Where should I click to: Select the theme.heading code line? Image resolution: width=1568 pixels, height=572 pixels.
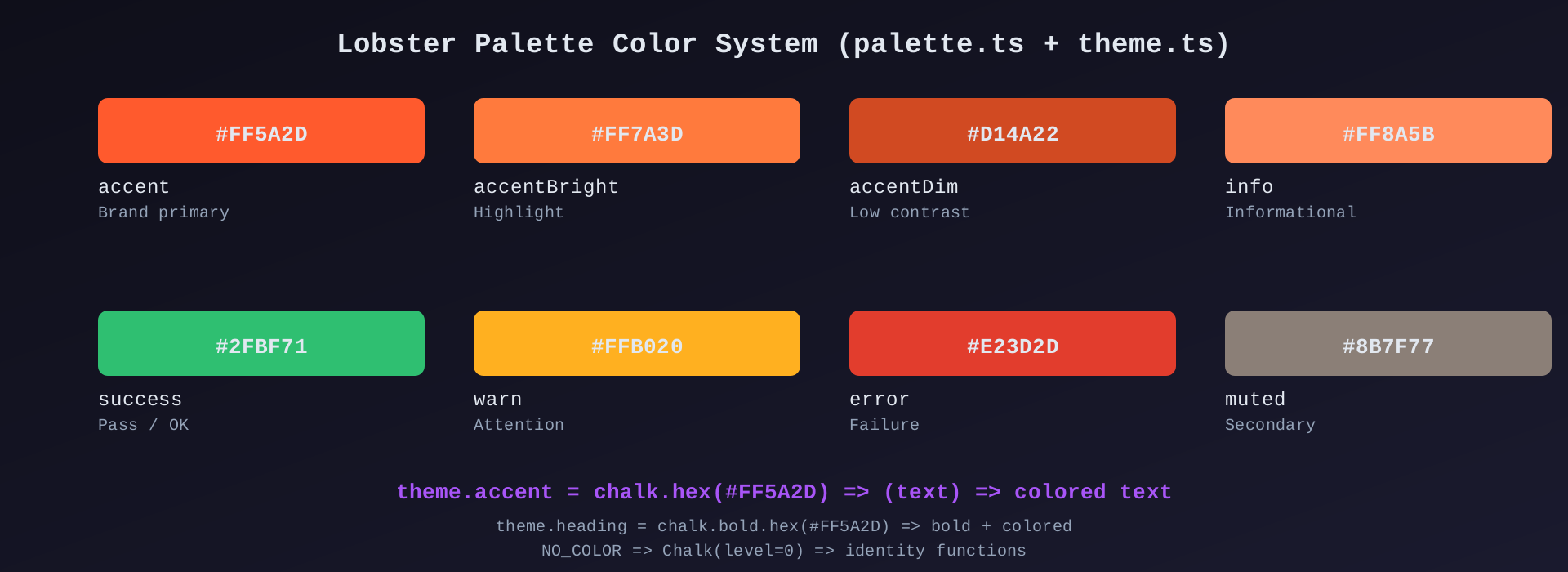(784, 526)
